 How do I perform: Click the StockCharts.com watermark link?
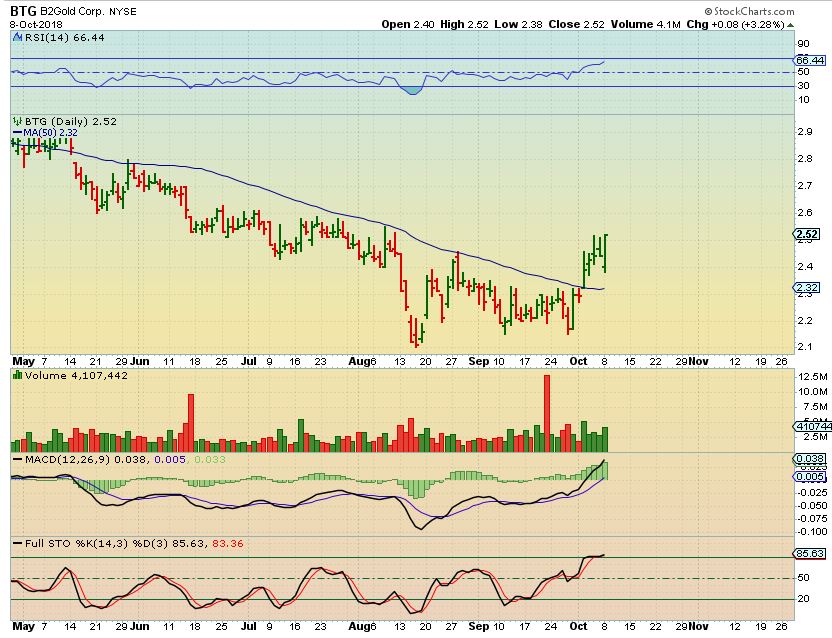pyautogui.click(x=749, y=11)
